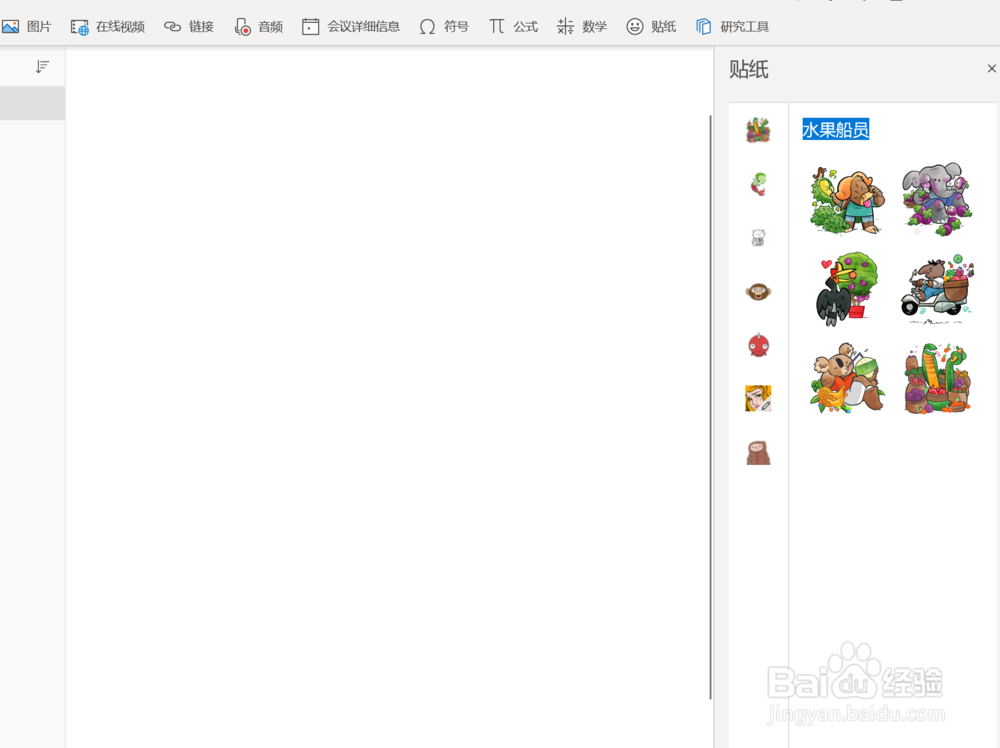Click the highlighted 水果船员 pack title
Screen dimensions: 1000x748
(x=835, y=129)
